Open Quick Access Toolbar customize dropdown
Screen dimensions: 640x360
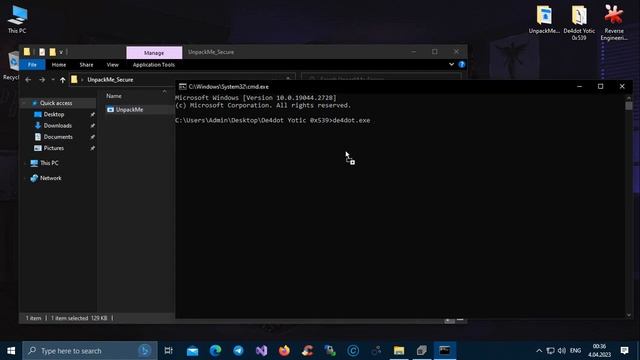point(61,52)
